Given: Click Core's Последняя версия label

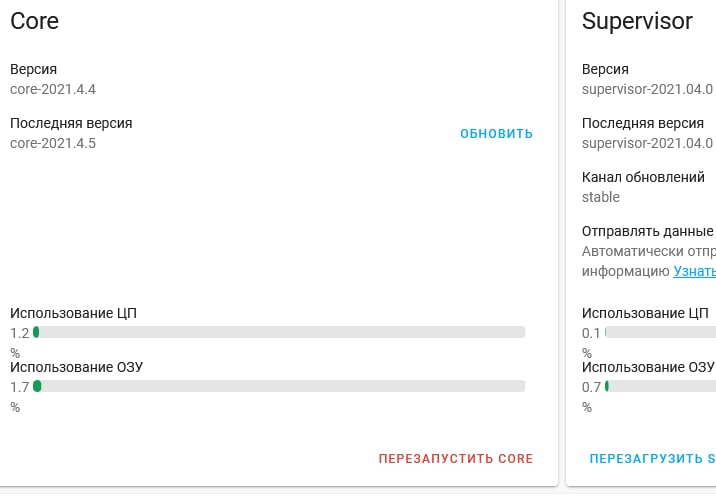Looking at the screenshot, I should [x=71, y=123].
